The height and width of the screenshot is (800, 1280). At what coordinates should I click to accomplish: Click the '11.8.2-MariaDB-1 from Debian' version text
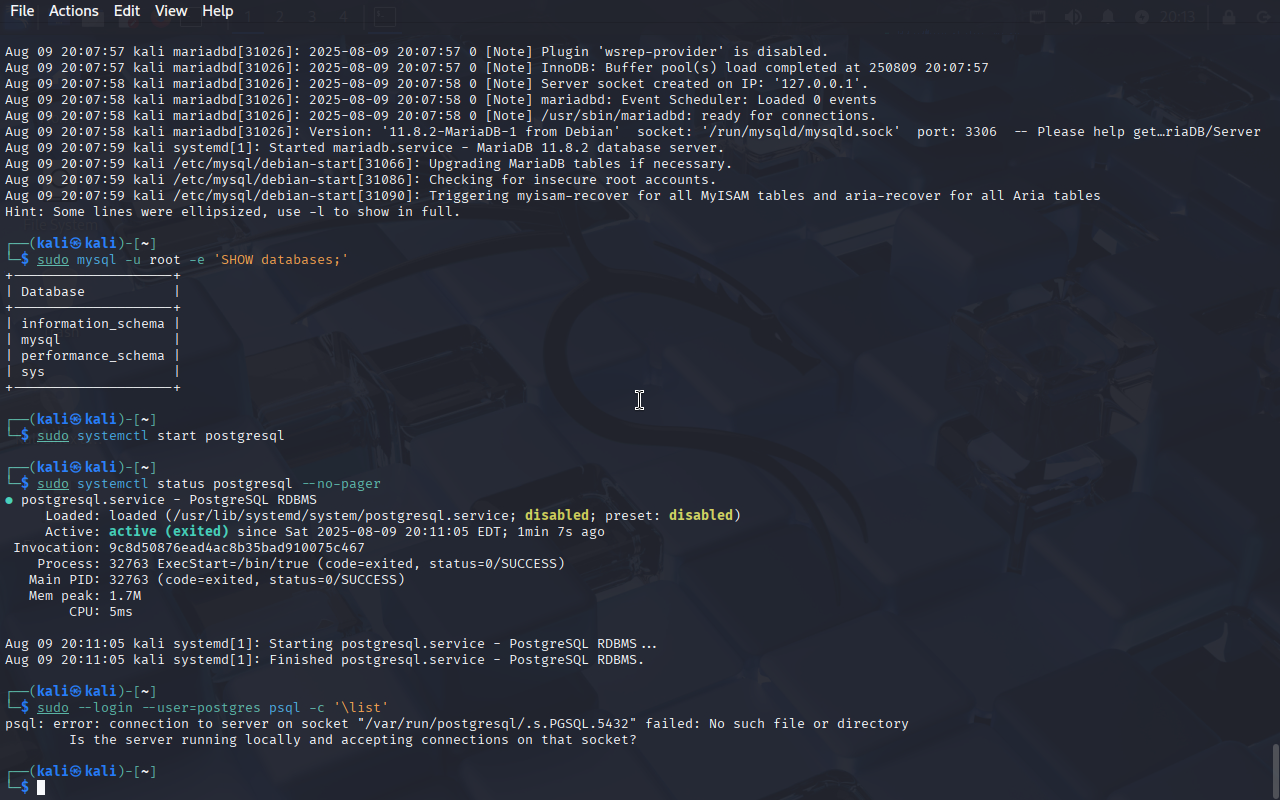[x=501, y=132]
